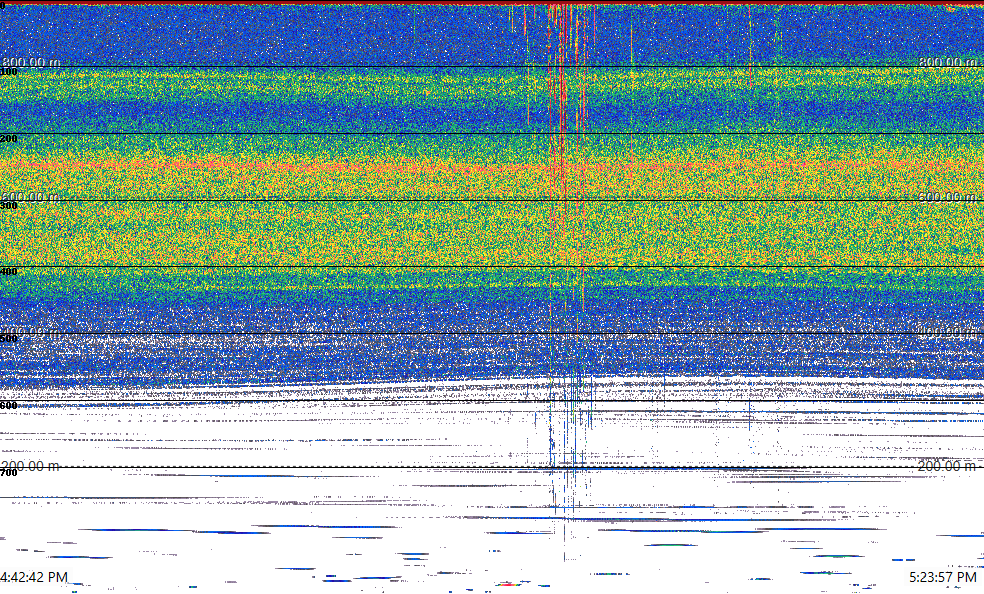Image resolution: width=984 pixels, height=594 pixels.
Task: Click the 5:23:57 PM end timestamp
Action: (x=943, y=577)
